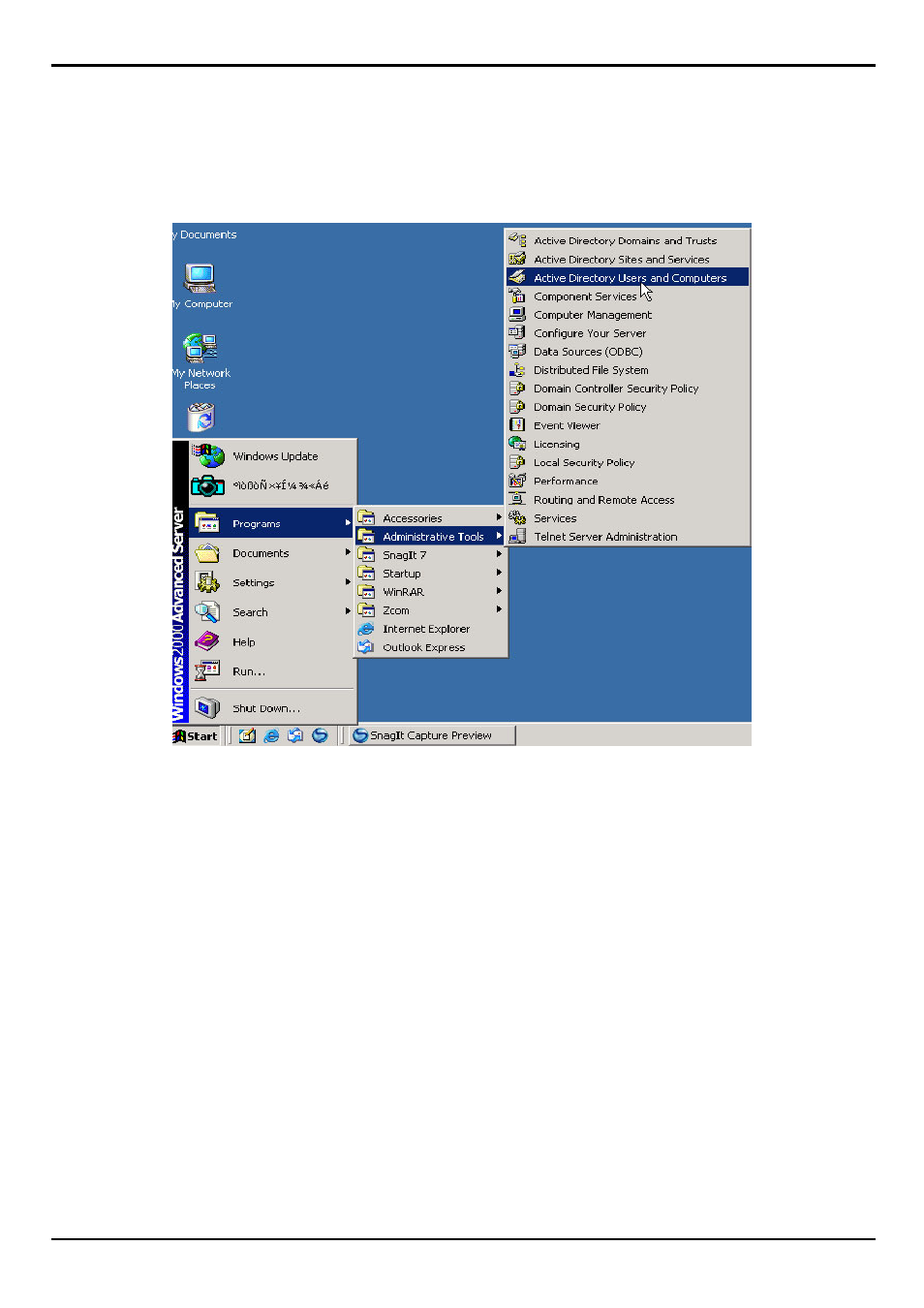The image size is (924, 1308).
Task: Click the Configure Your Server icon
Action: 517,332
